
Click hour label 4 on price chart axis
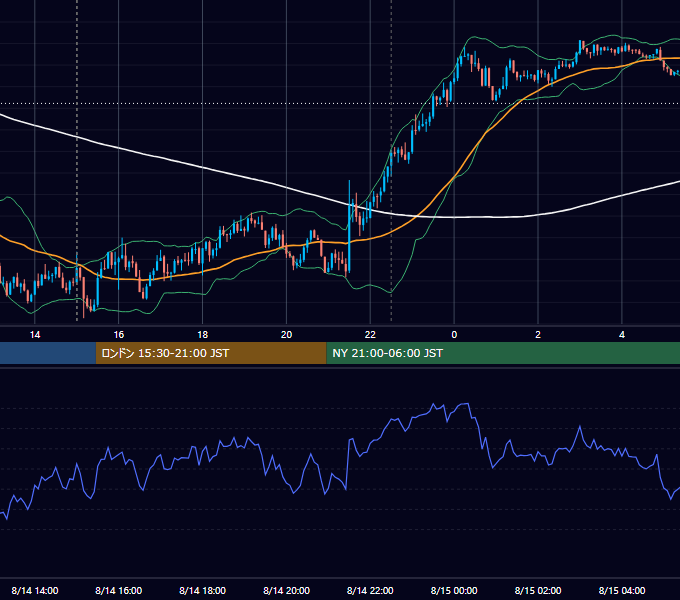622,335
